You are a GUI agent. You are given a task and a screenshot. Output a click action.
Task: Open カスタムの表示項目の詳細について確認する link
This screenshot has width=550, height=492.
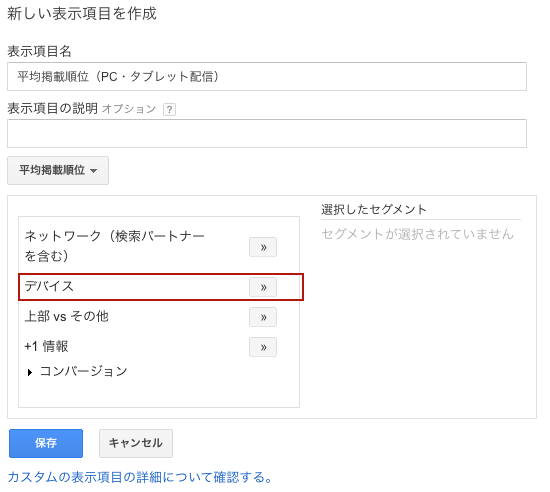pyautogui.click(x=140, y=477)
